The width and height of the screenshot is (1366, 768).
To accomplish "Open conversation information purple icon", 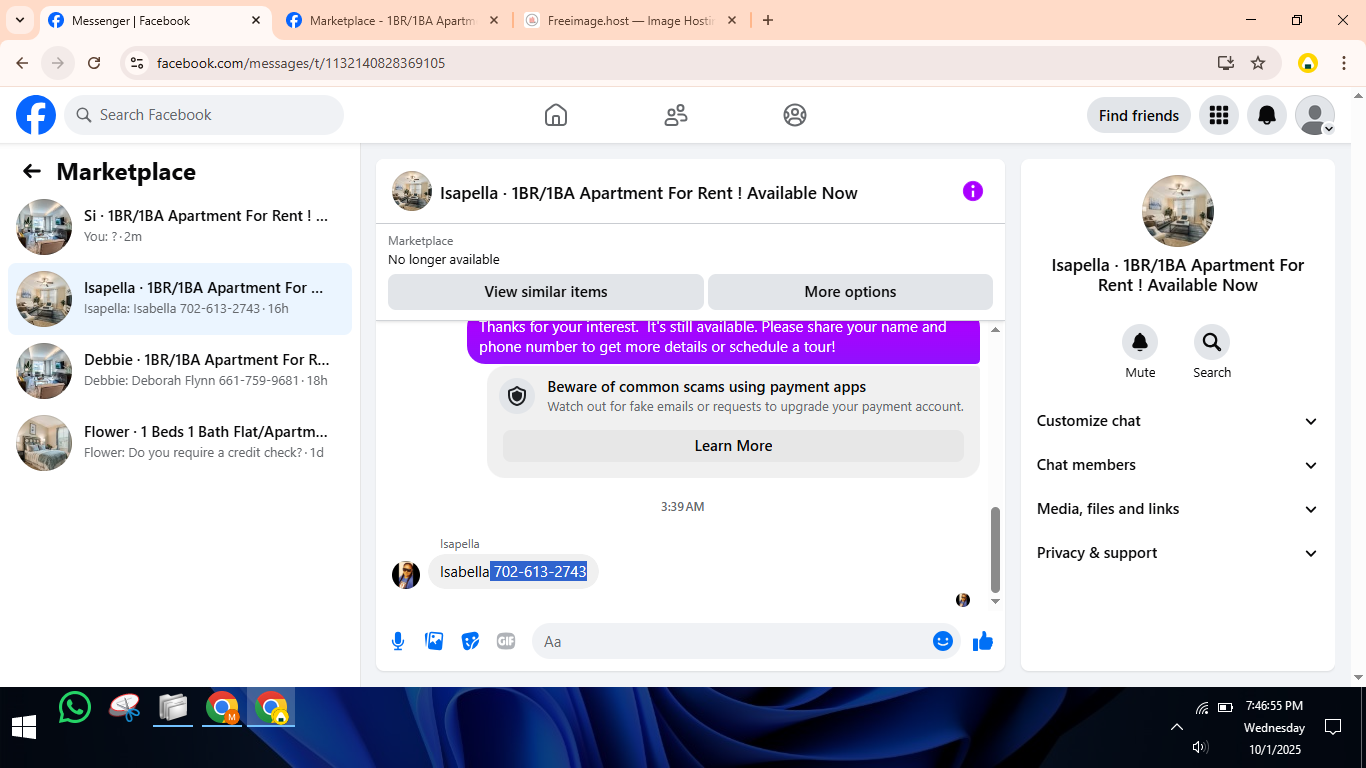I will [973, 191].
